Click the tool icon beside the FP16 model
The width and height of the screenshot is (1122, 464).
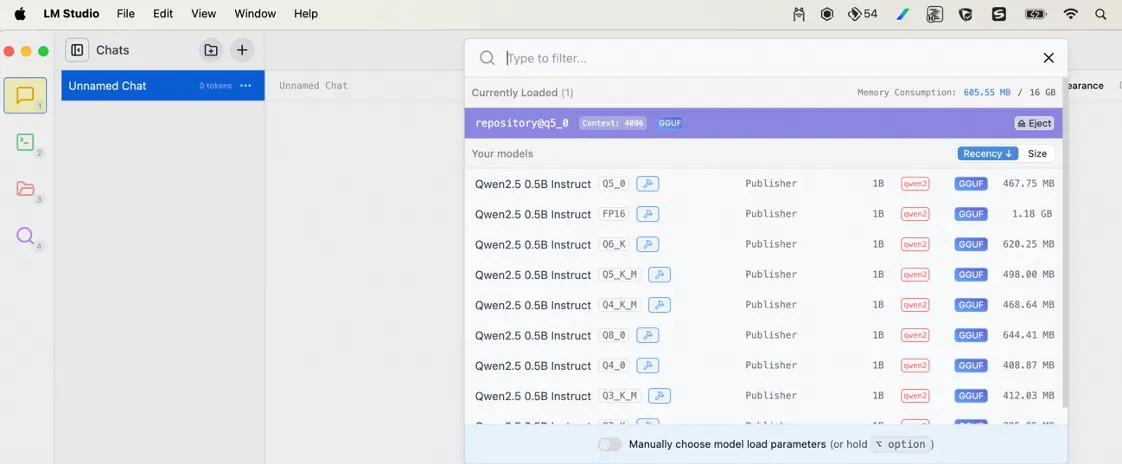(x=647, y=214)
